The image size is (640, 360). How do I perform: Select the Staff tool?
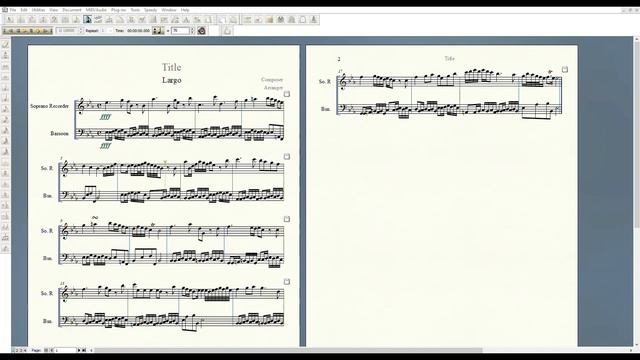tap(21, 19)
